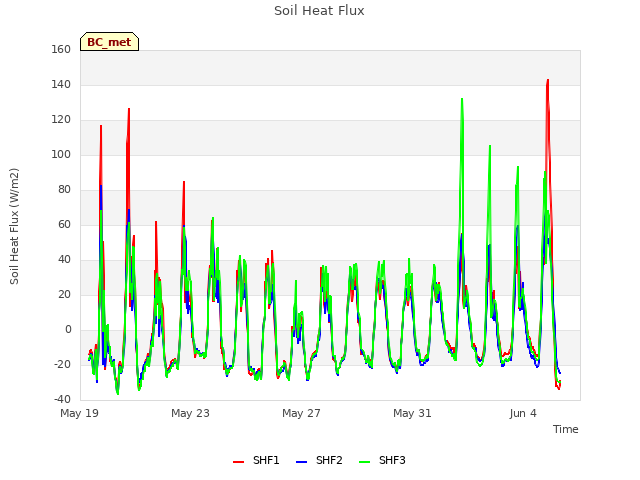Click the May 19 x-axis label
Screen dimensions: 640x480
tap(79, 413)
